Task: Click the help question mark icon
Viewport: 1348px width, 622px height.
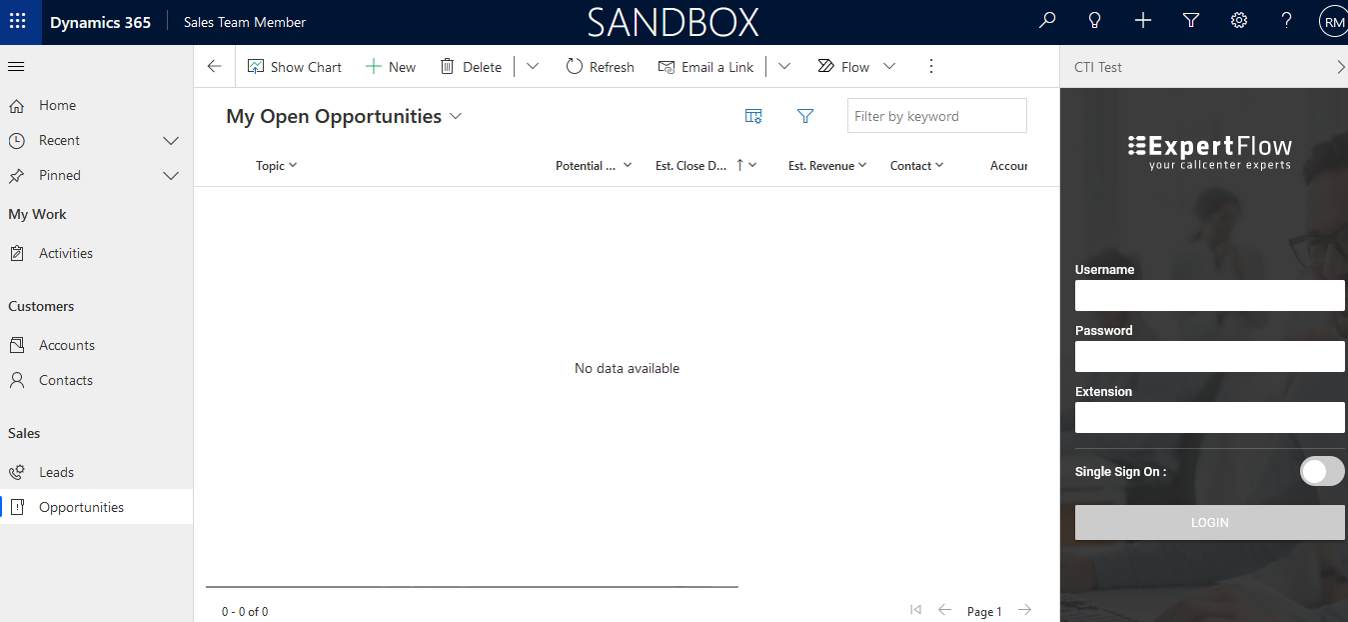Action: pyautogui.click(x=1287, y=21)
